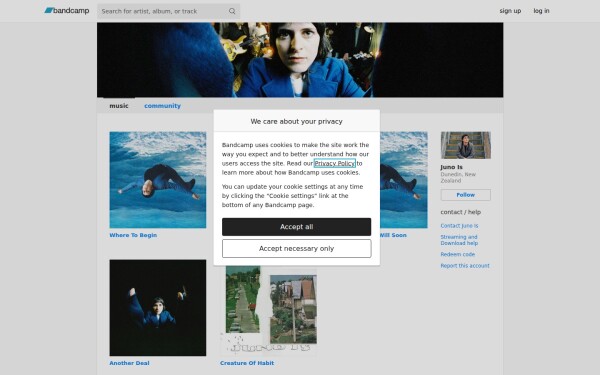Click the 'We care about your privacy' heading
600x375 pixels.
pyautogui.click(x=297, y=121)
